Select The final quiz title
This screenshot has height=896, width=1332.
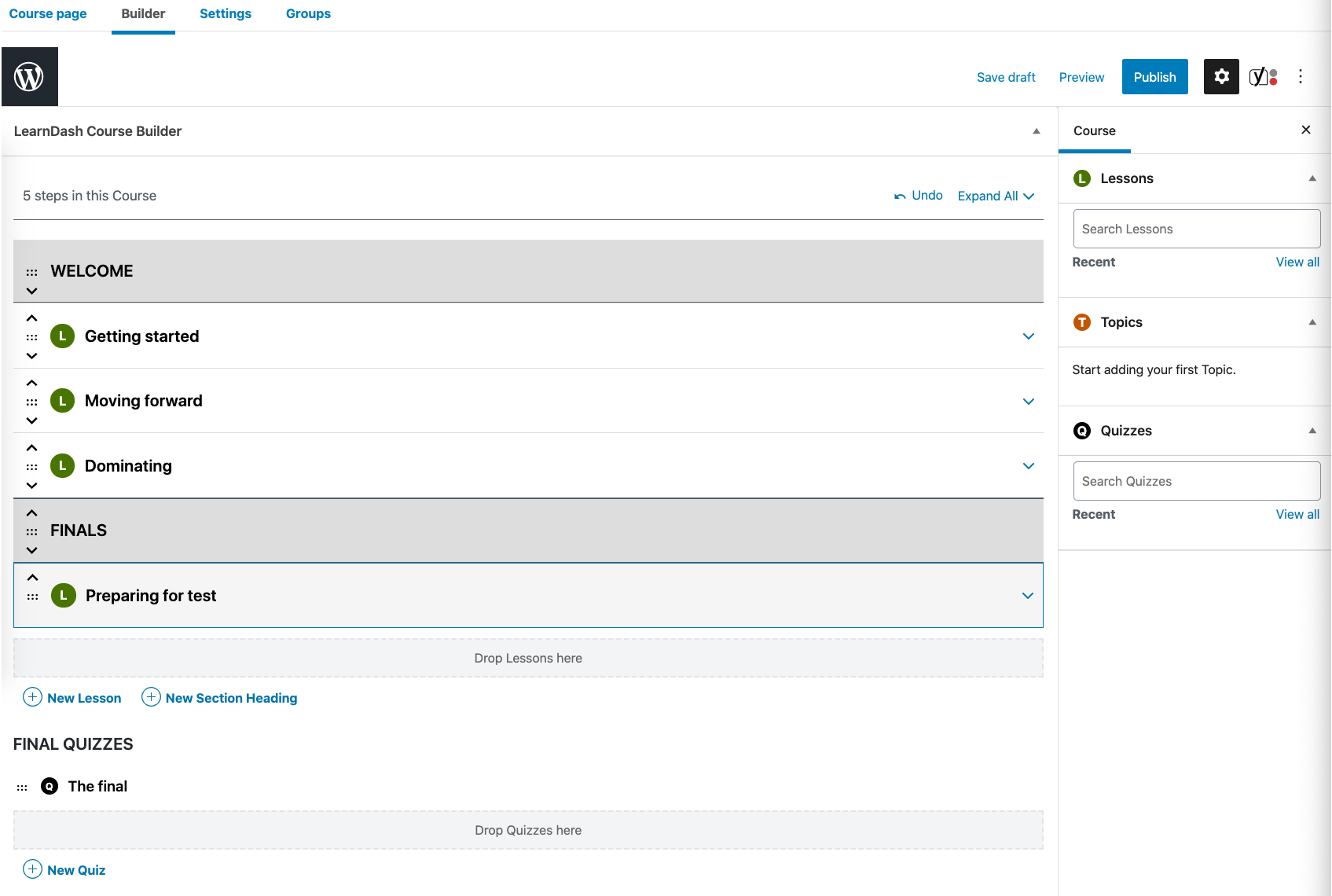point(97,786)
